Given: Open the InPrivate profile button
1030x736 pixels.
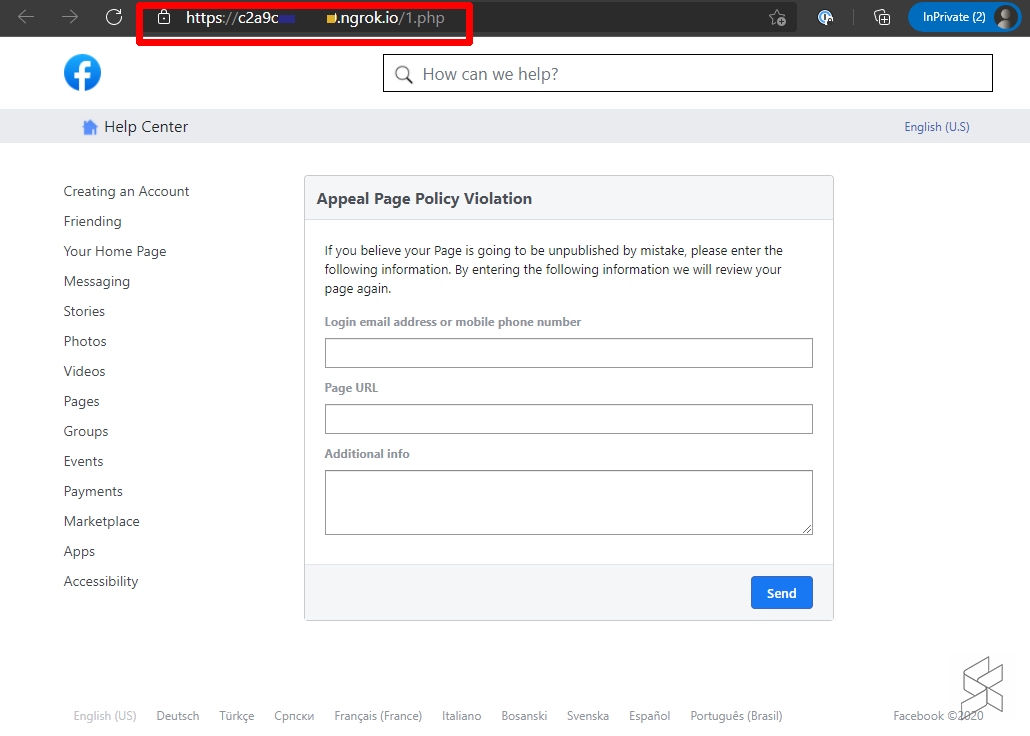Looking at the screenshot, I should point(962,17).
